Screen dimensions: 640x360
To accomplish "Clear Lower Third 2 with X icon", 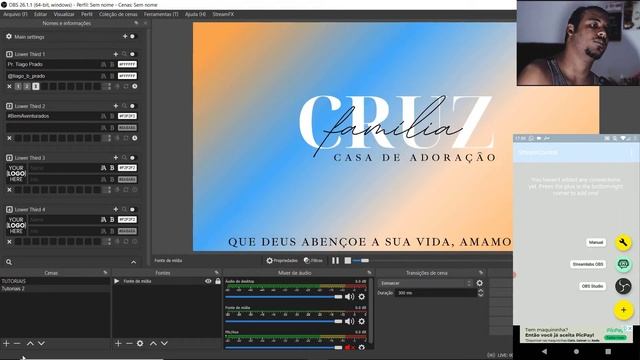I will [x=9, y=138].
